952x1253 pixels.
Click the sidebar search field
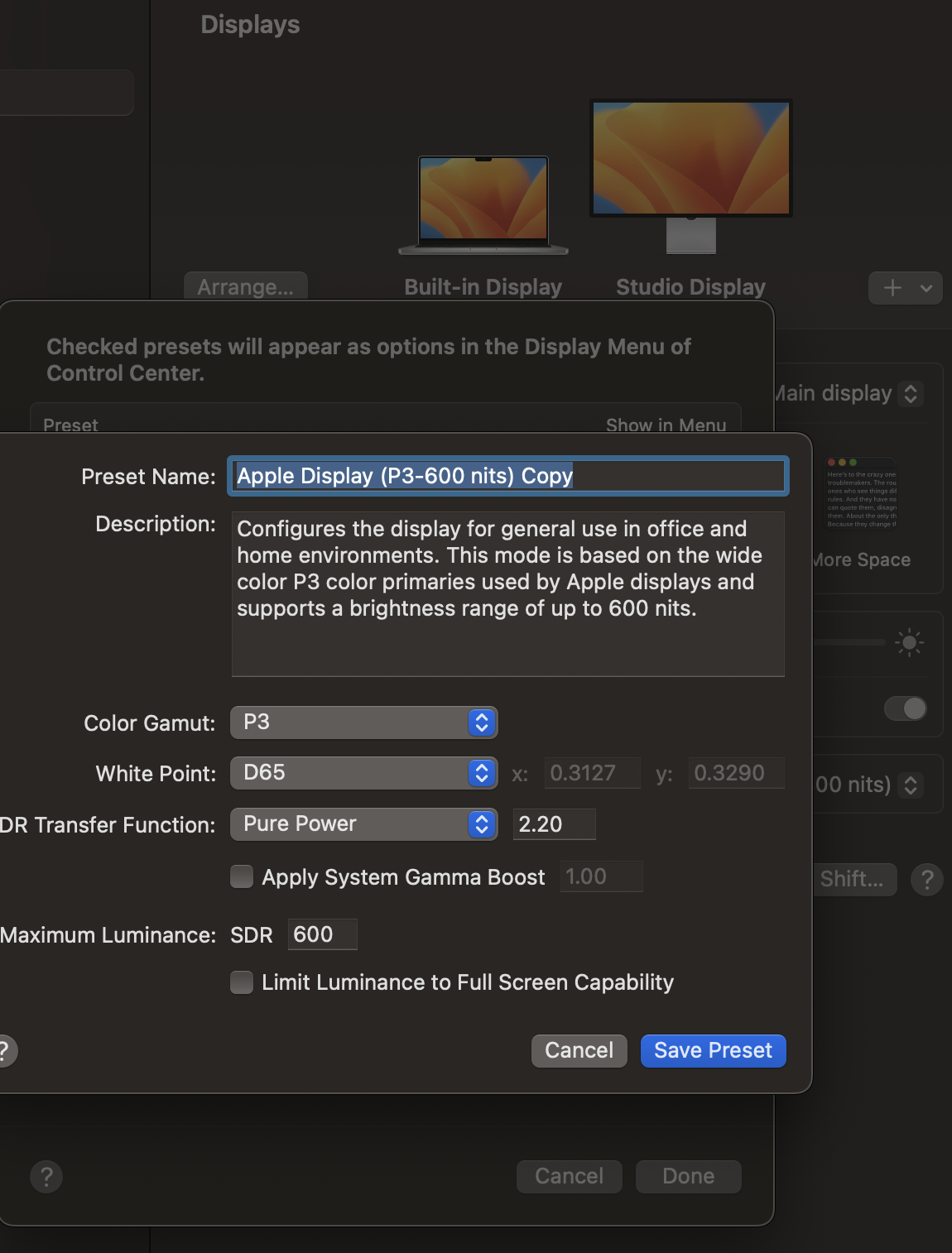point(66,92)
